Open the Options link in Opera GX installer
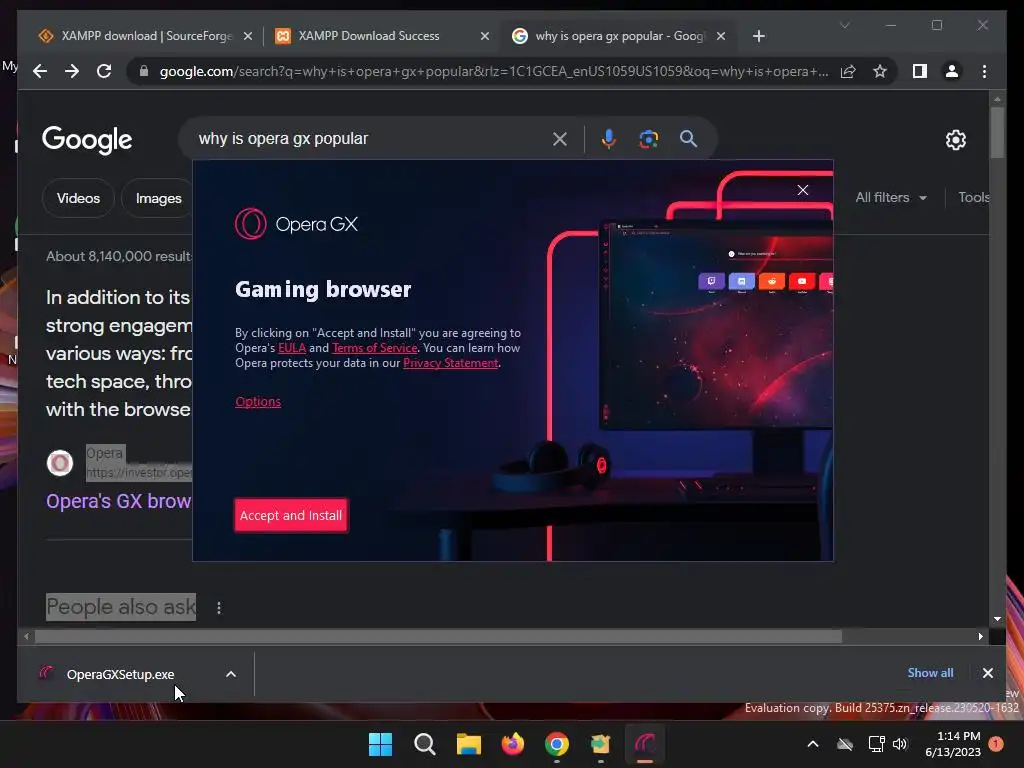The image size is (1024, 768). point(258,402)
